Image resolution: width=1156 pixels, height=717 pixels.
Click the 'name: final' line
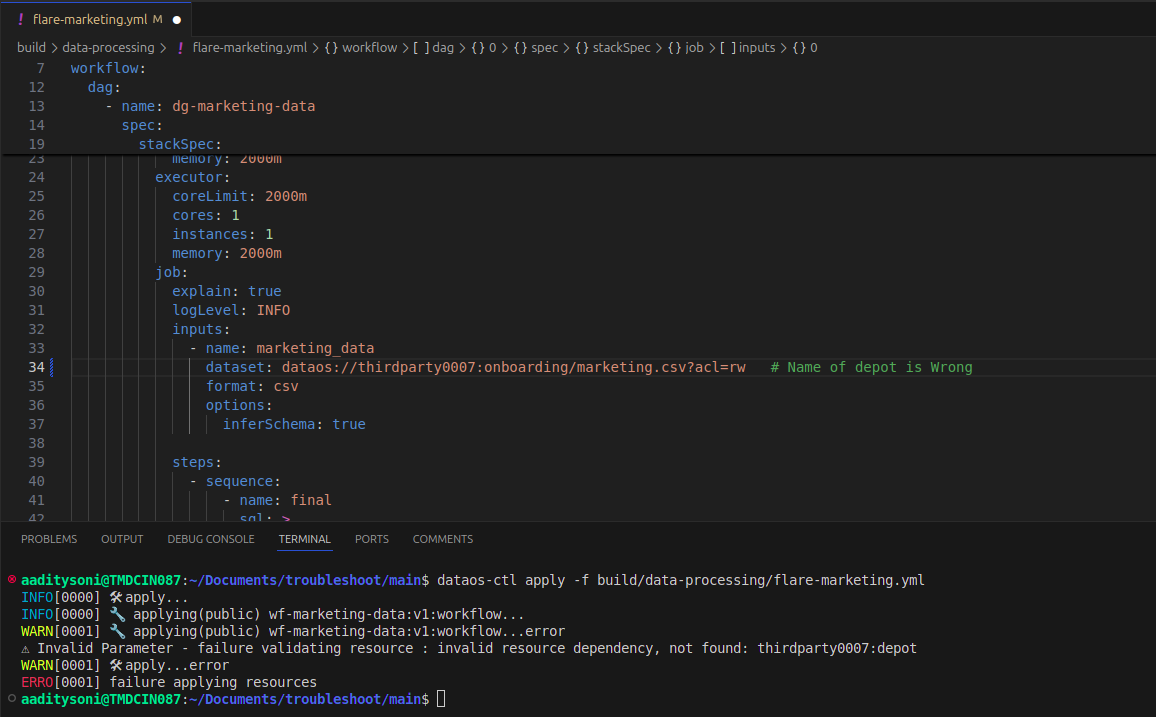(x=277, y=500)
